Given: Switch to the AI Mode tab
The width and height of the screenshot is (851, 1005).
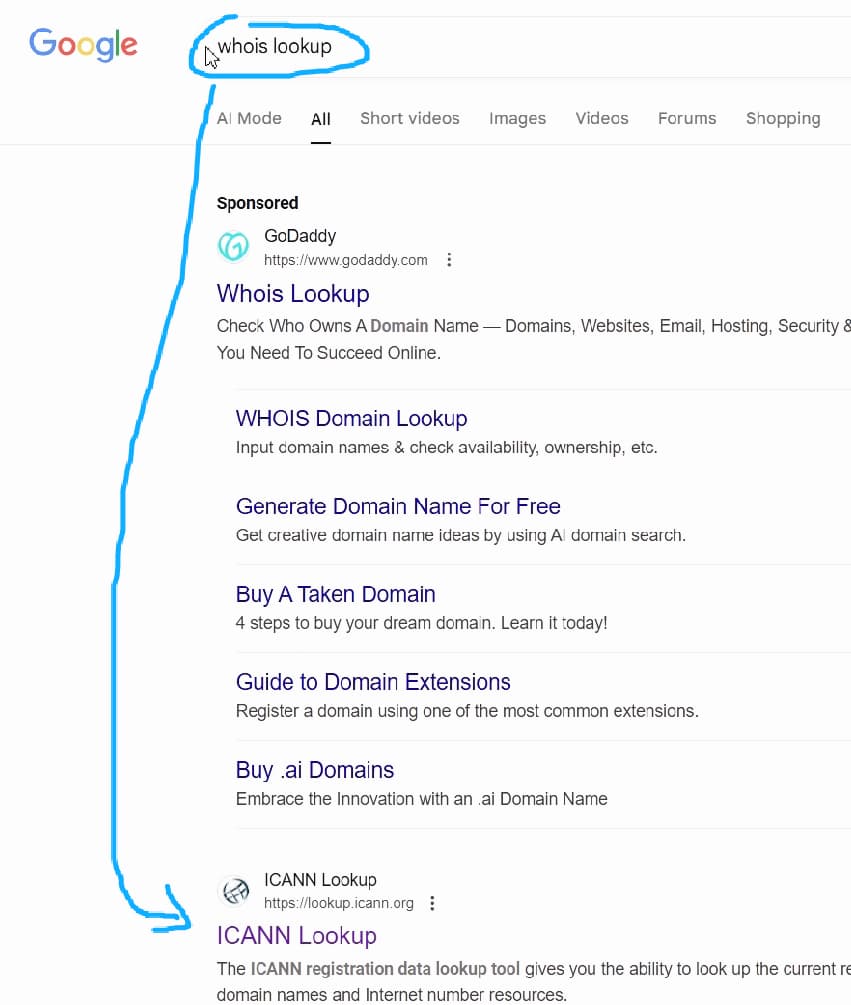Looking at the screenshot, I should click(249, 119).
